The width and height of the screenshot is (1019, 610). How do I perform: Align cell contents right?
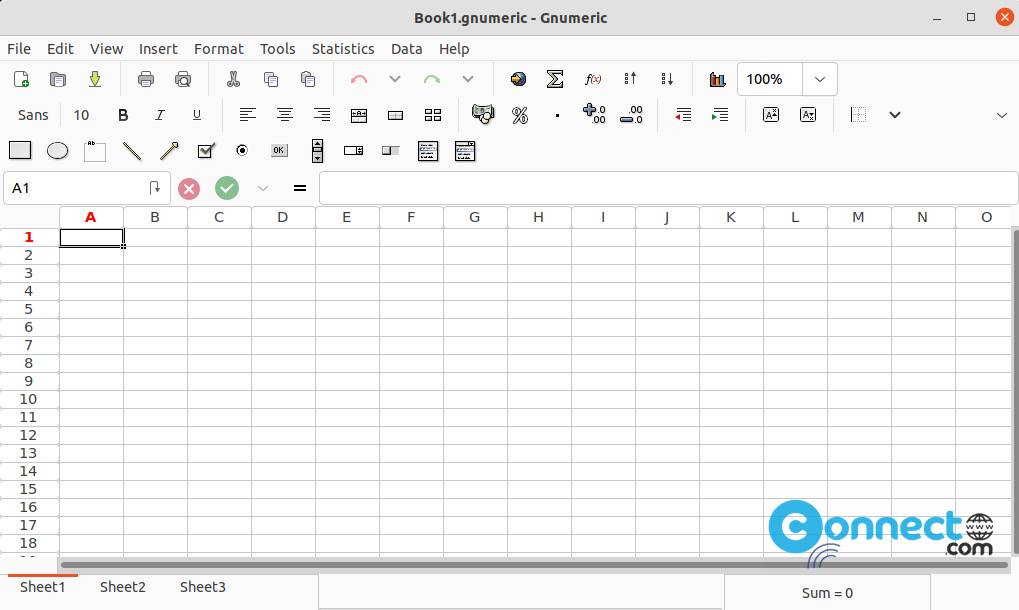point(322,115)
